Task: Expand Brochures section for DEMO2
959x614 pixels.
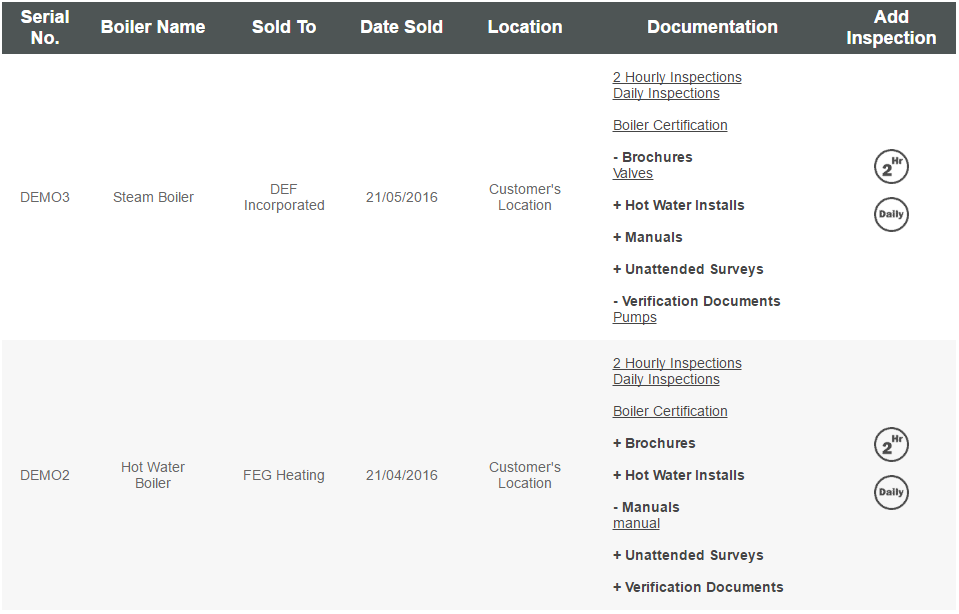Action: 654,443
